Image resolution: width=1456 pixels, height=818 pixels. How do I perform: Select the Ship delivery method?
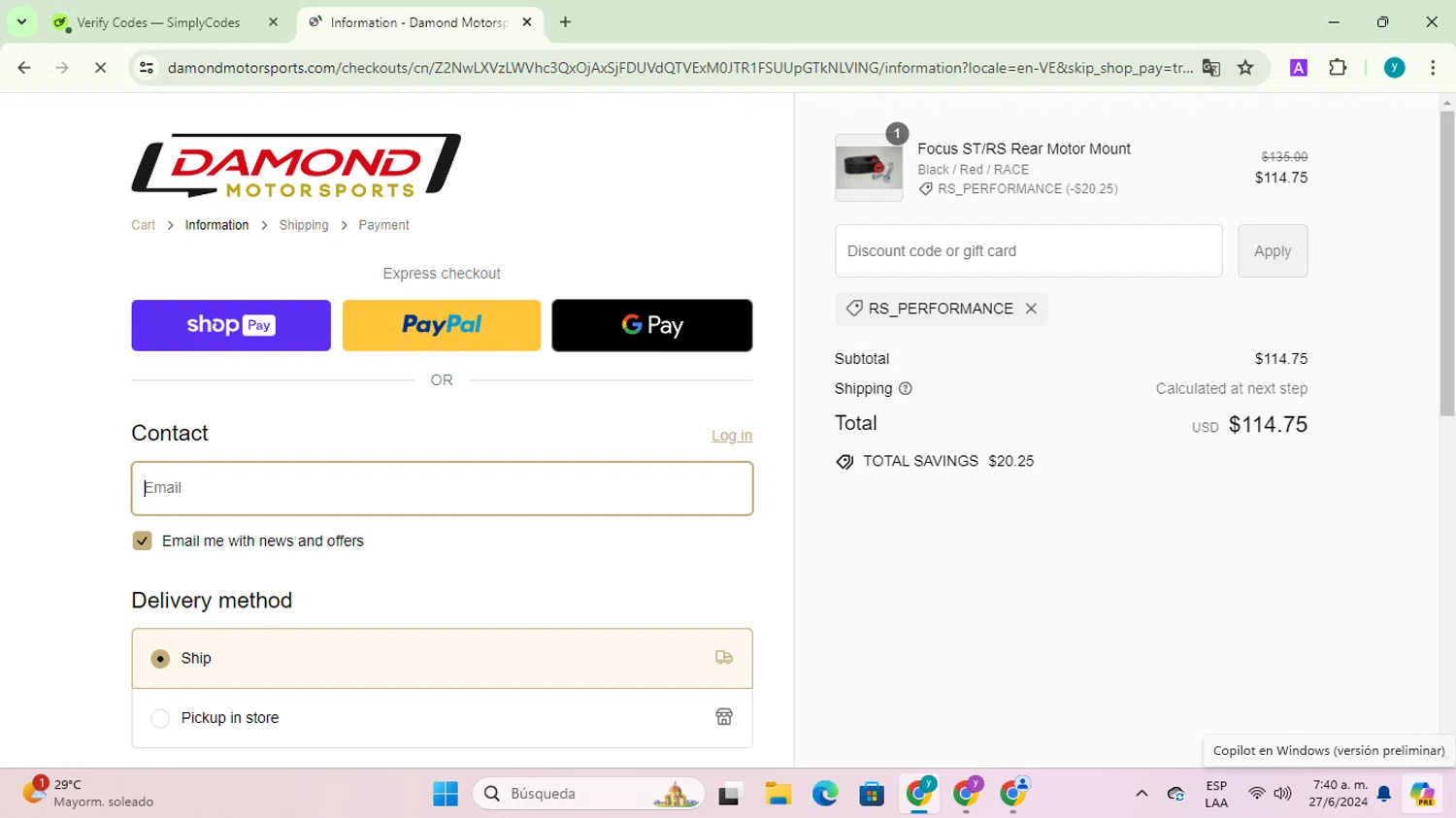point(442,658)
